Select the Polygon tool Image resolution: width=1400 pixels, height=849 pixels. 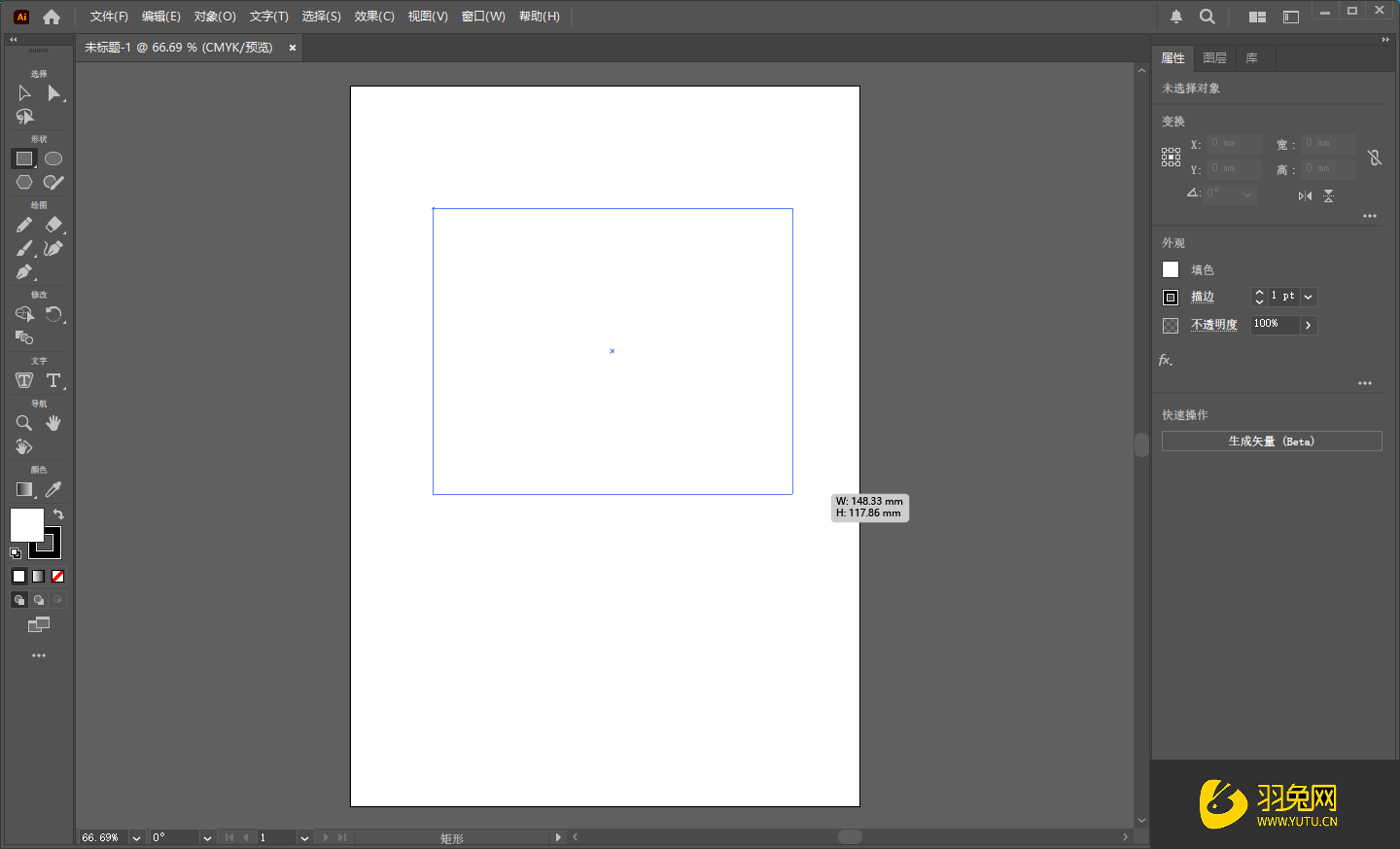[x=24, y=182]
